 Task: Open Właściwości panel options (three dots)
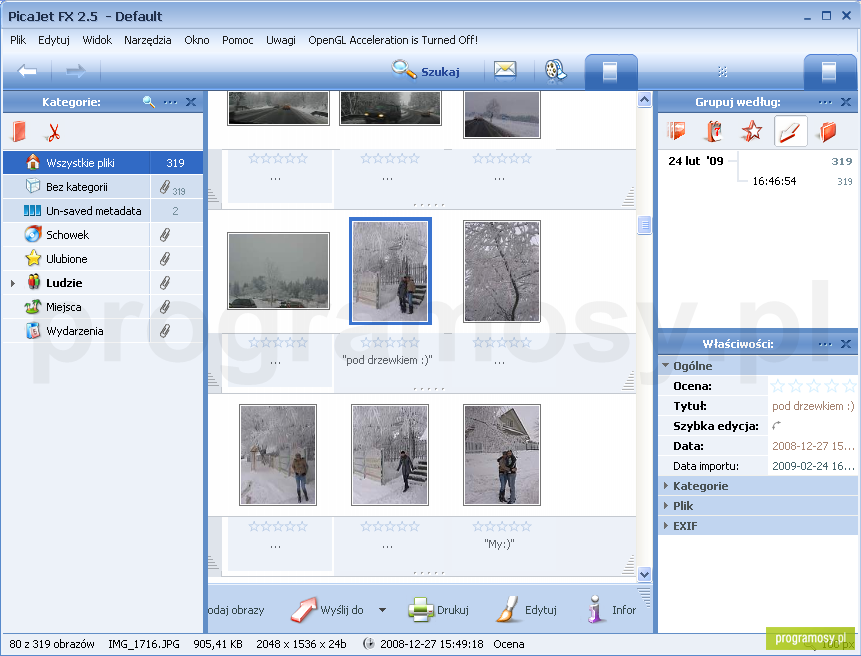pyautogui.click(x=825, y=344)
